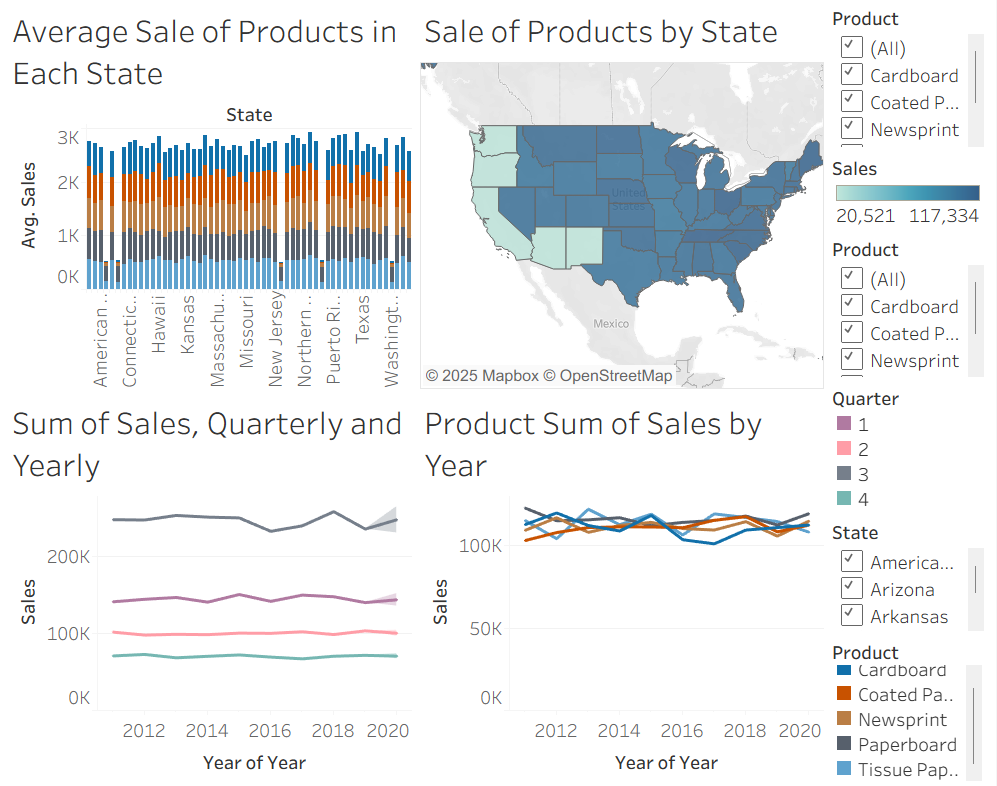
Task: Click the State filter list scrollbar
Action: [975, 579]
